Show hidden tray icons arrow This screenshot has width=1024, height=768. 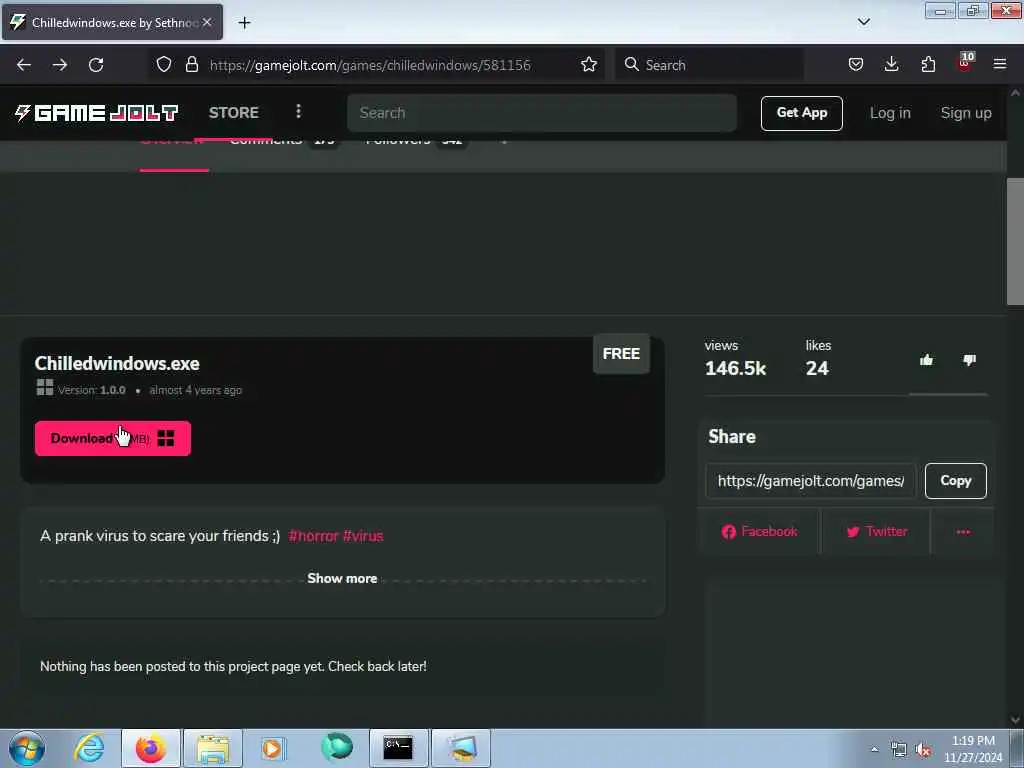tap(874, 749)
